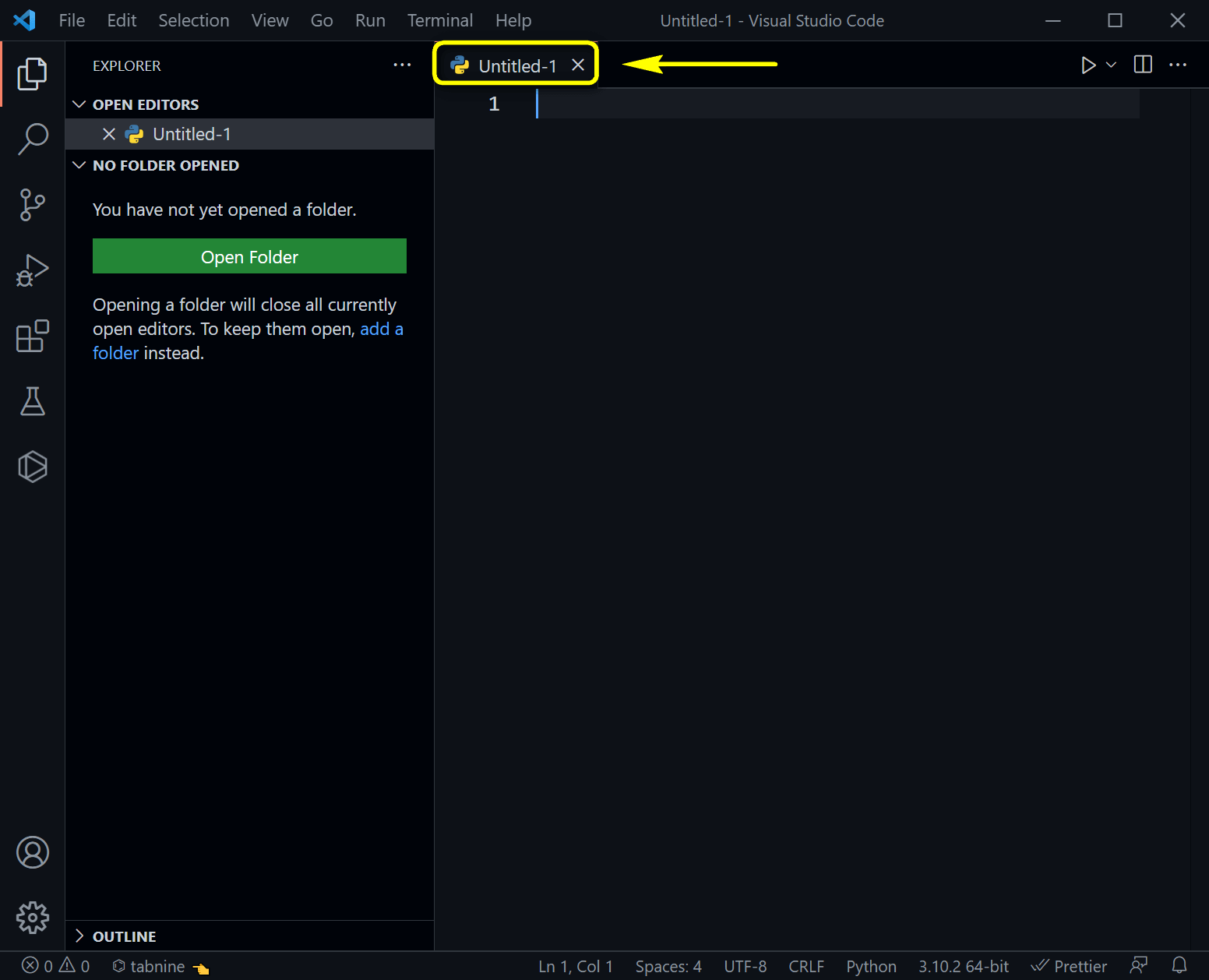Click Ln 1, Col 1 status
Image resolution: width=1209 pixels, height=980 pixels.
[576, 966]
